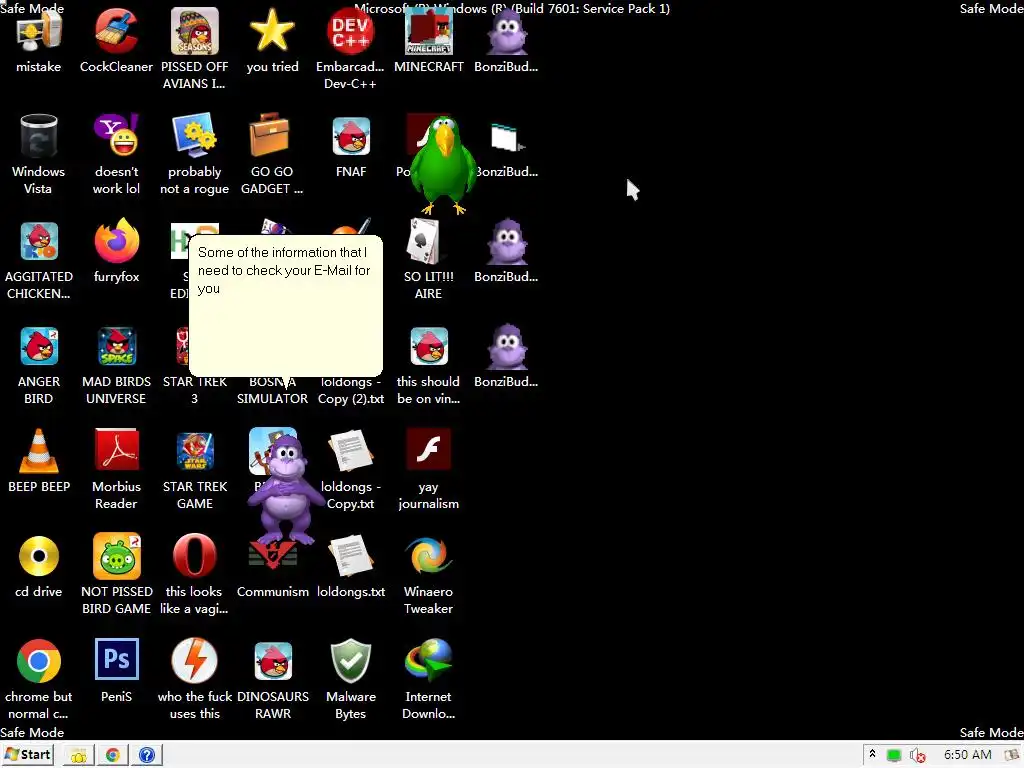Image resolution: width=1024 pixels, height=768 pixels.
Task: Launch 'NOT PISSED BIRD GAME' pig icon
Action: (x=116, y=556)
